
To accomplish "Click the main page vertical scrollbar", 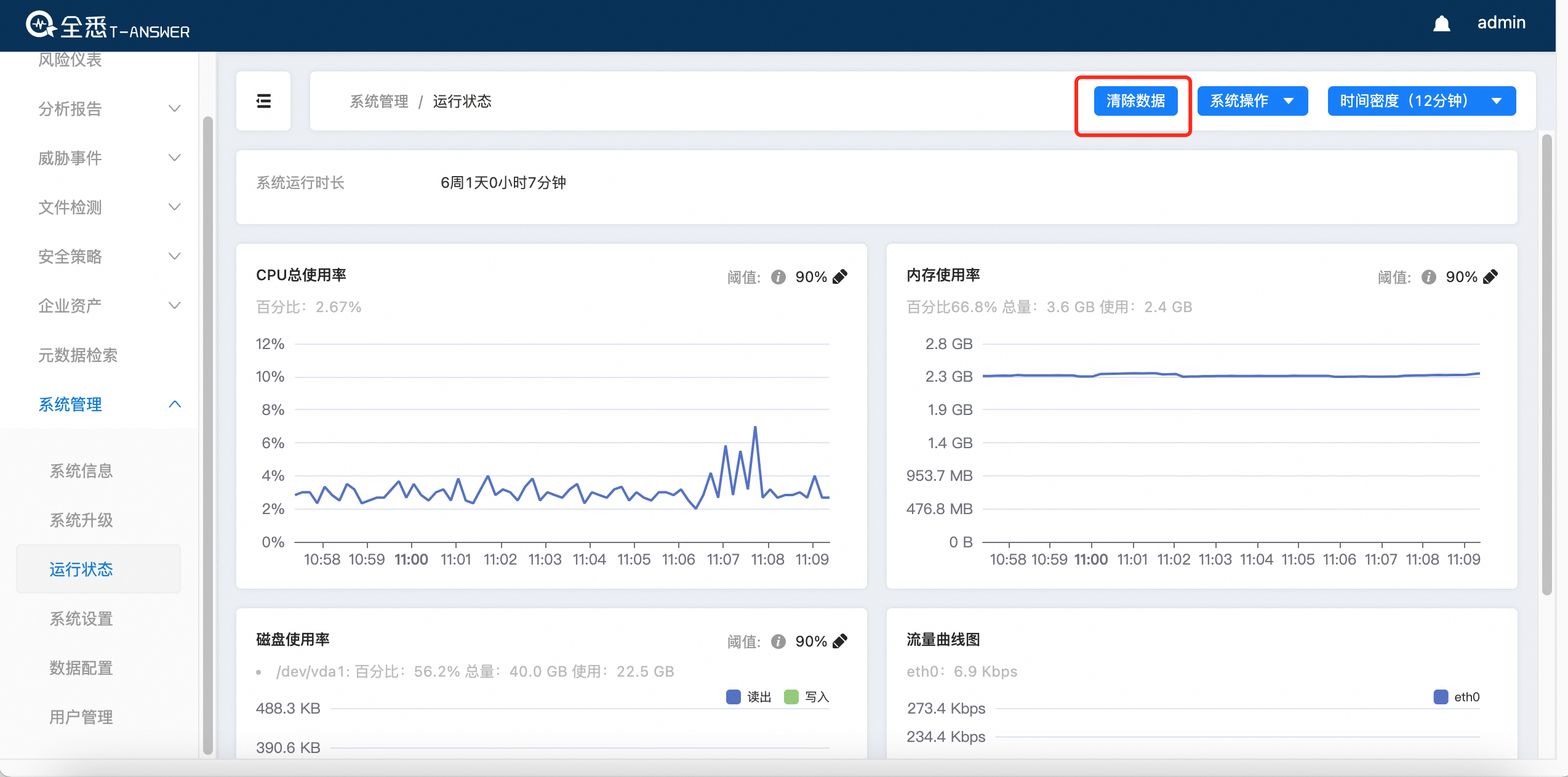I will [x=1546, y=363].
